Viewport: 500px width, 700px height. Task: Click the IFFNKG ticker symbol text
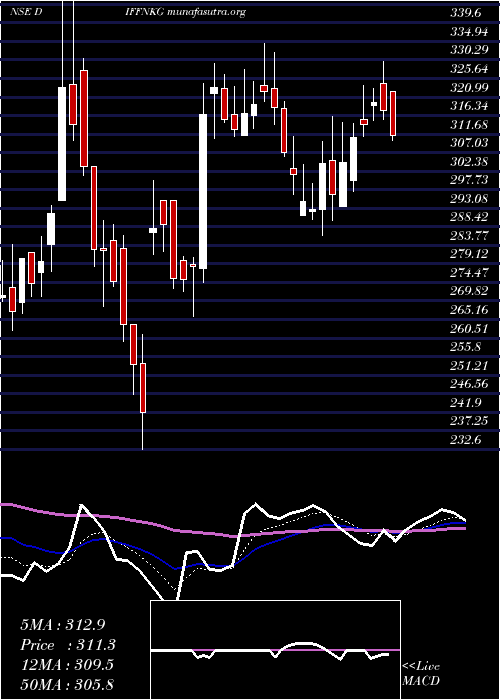click(x=146, y=12)
